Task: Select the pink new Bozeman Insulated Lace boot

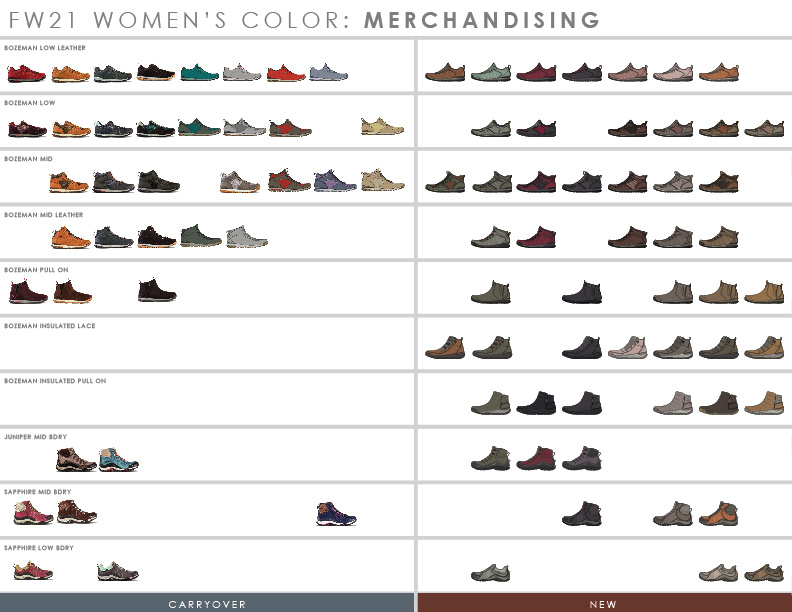Action: (x=627, y=347)
